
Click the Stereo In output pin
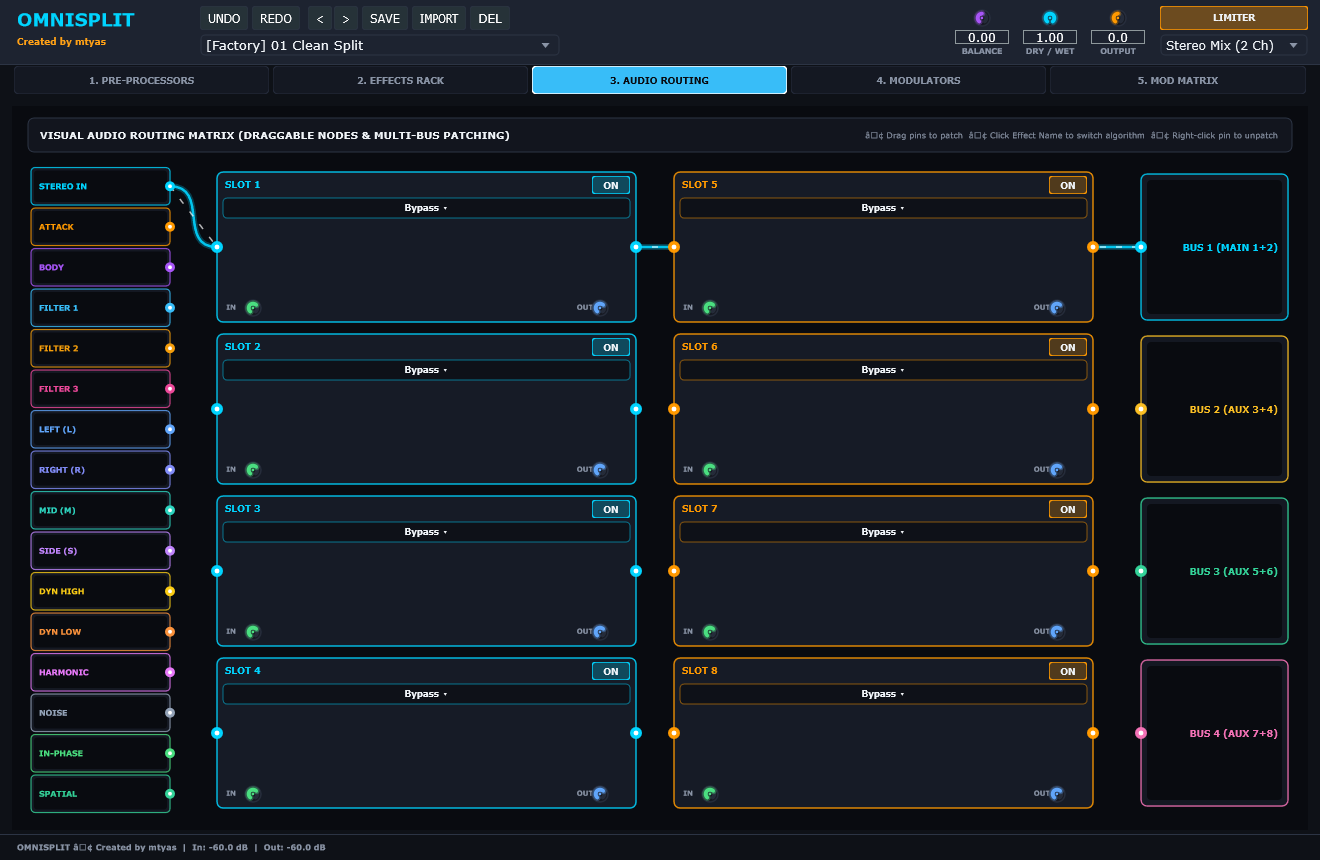tap(170, 186)
